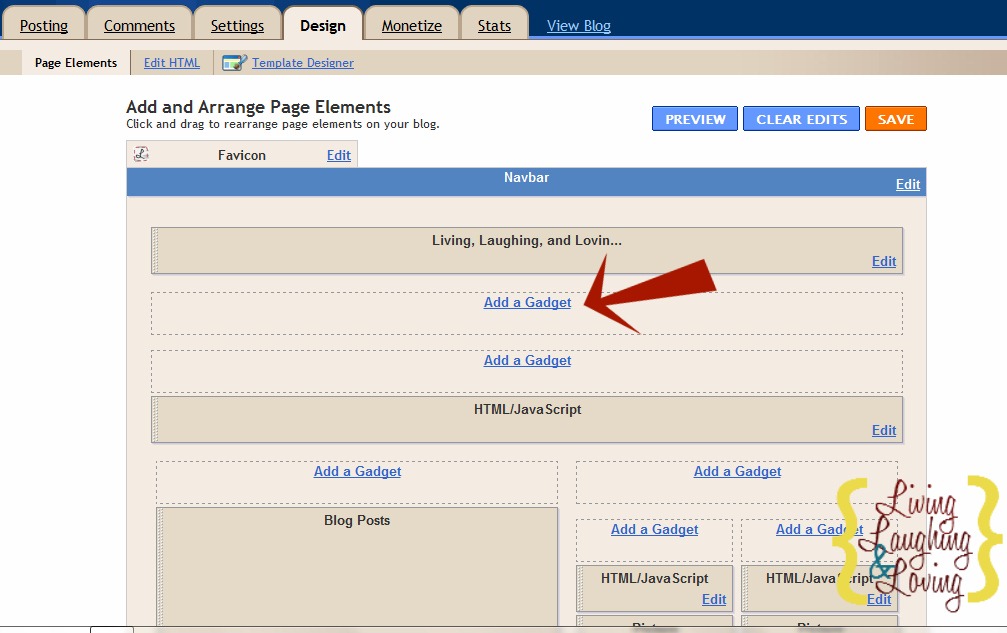Edit the right sidebar HTML/JavaScript gadget

(x=879, y=599)
